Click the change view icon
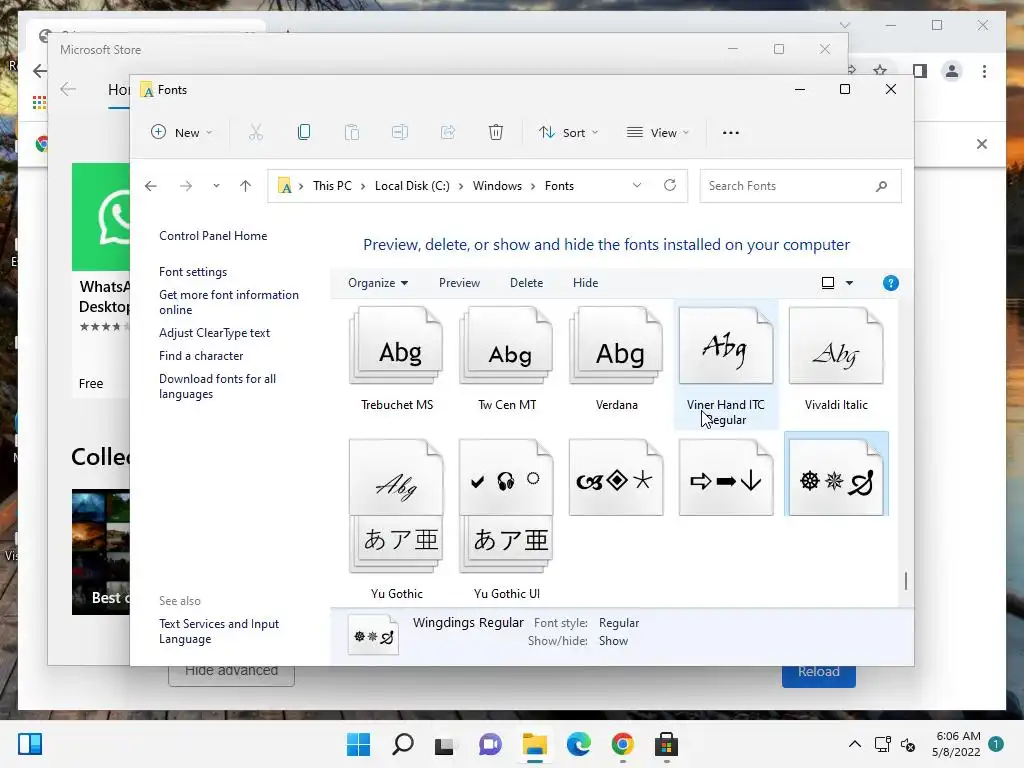The width and height of the screenshot is (1024, 768). (827, 283)
